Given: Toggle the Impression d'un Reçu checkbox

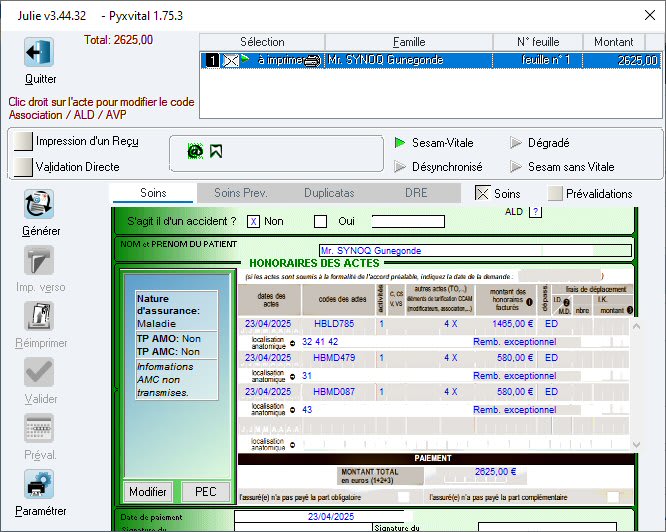Looking at the screenshot, I should (23, 142).
